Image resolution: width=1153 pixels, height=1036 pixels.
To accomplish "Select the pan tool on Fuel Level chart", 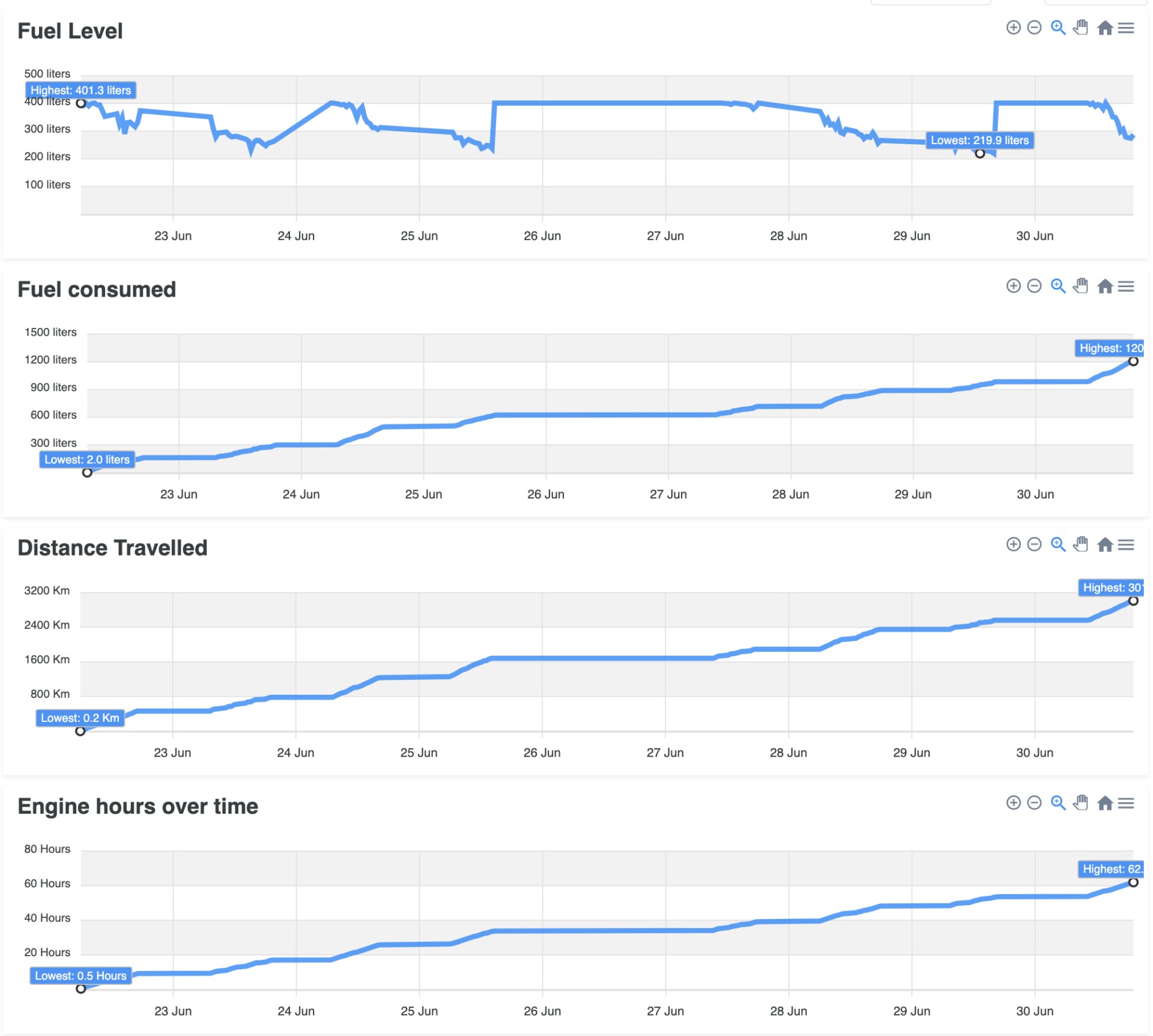I will click(x=1081, y=28).
